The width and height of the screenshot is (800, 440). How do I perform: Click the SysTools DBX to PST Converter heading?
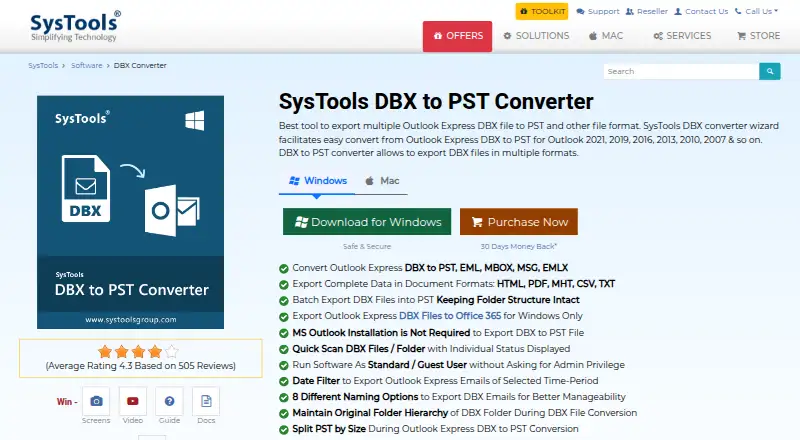pyautogui.click(x=436, y=102)
